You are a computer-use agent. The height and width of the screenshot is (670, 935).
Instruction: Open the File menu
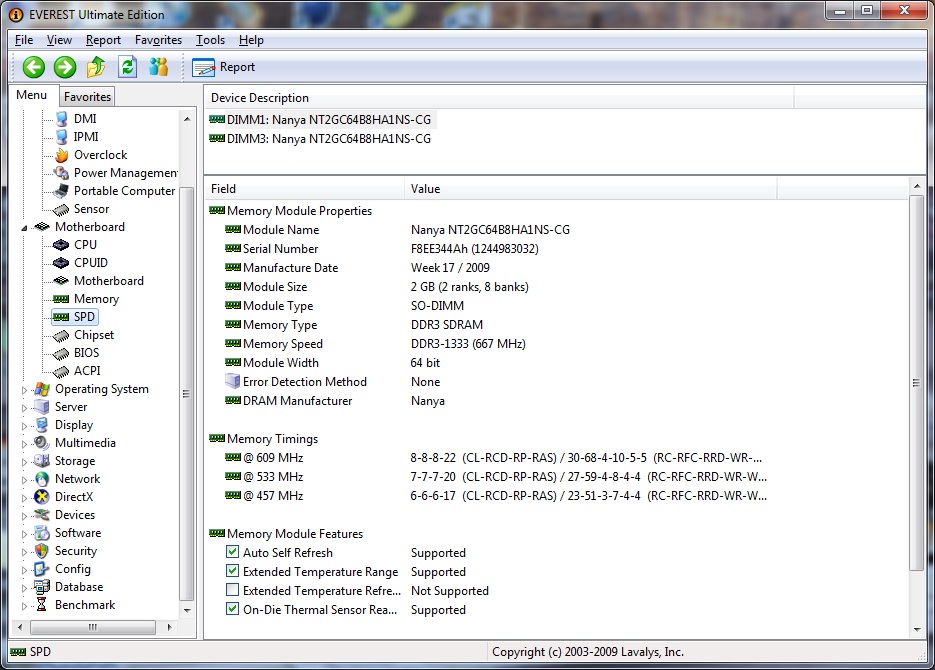24,40
